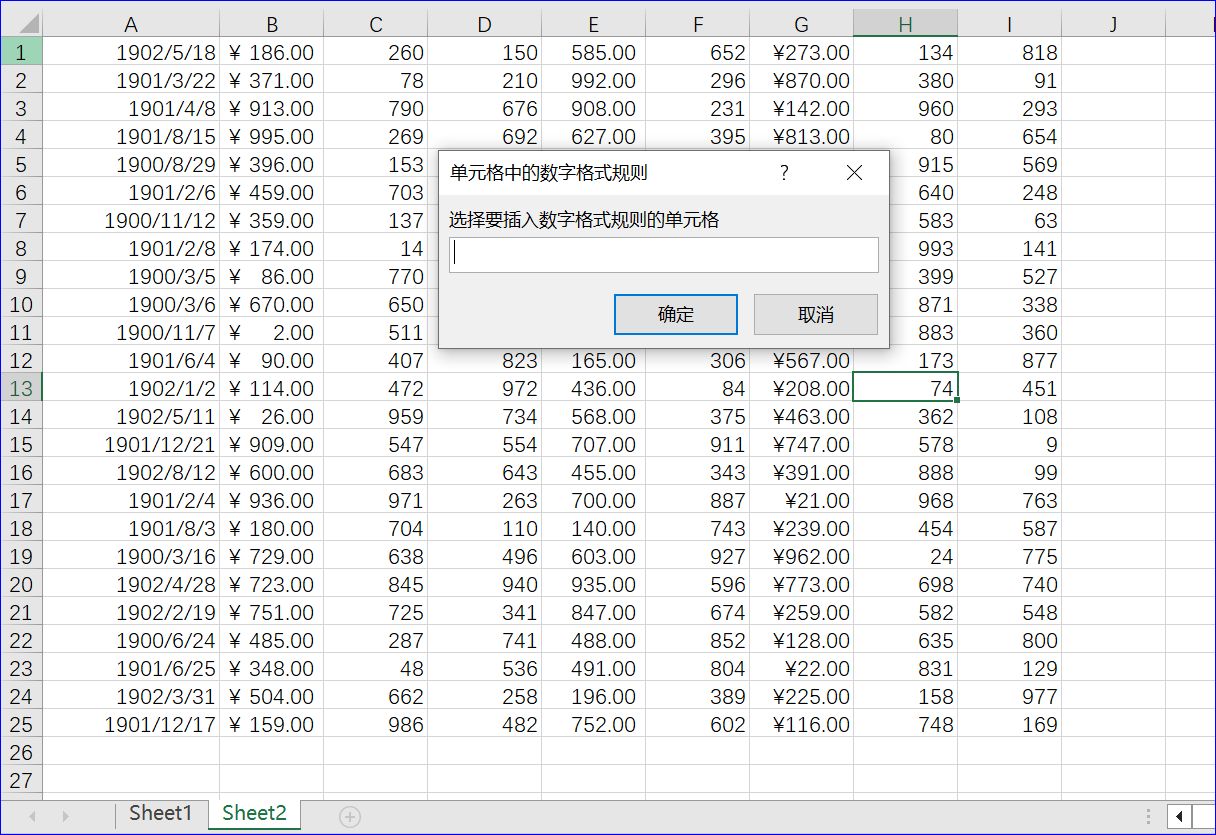The height and width of the screenshot is (835, 1216).
Task: Click the next sheet navigation arrow
Action: point(66,816)
